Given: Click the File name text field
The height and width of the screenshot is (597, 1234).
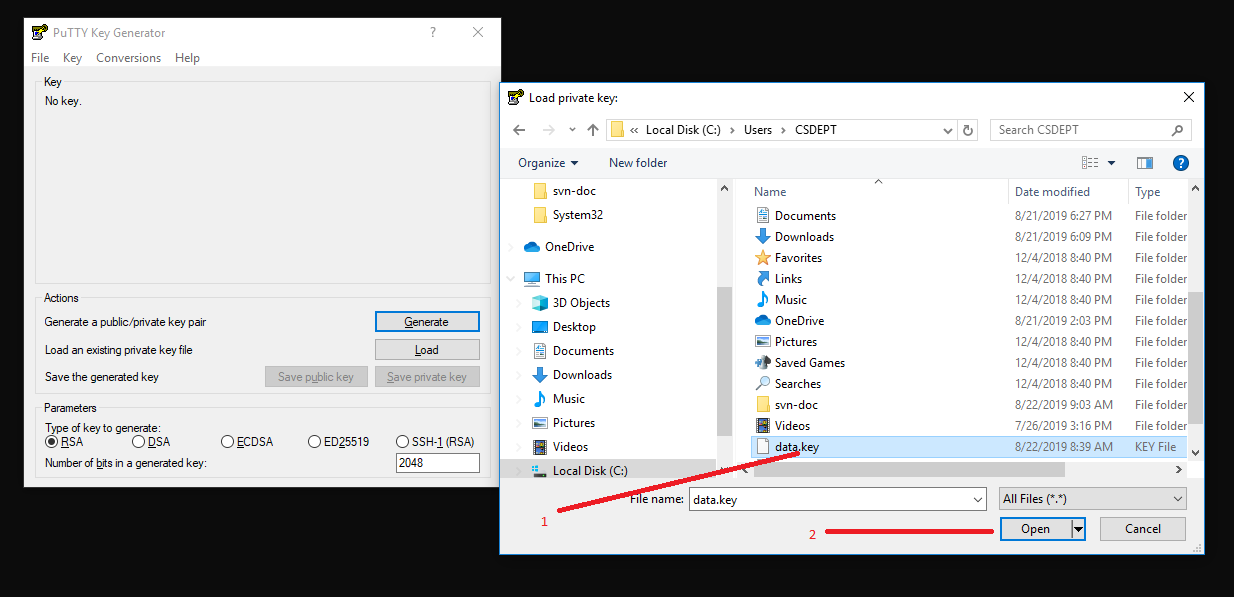Looking at the screenshot, I should [829, 499].
